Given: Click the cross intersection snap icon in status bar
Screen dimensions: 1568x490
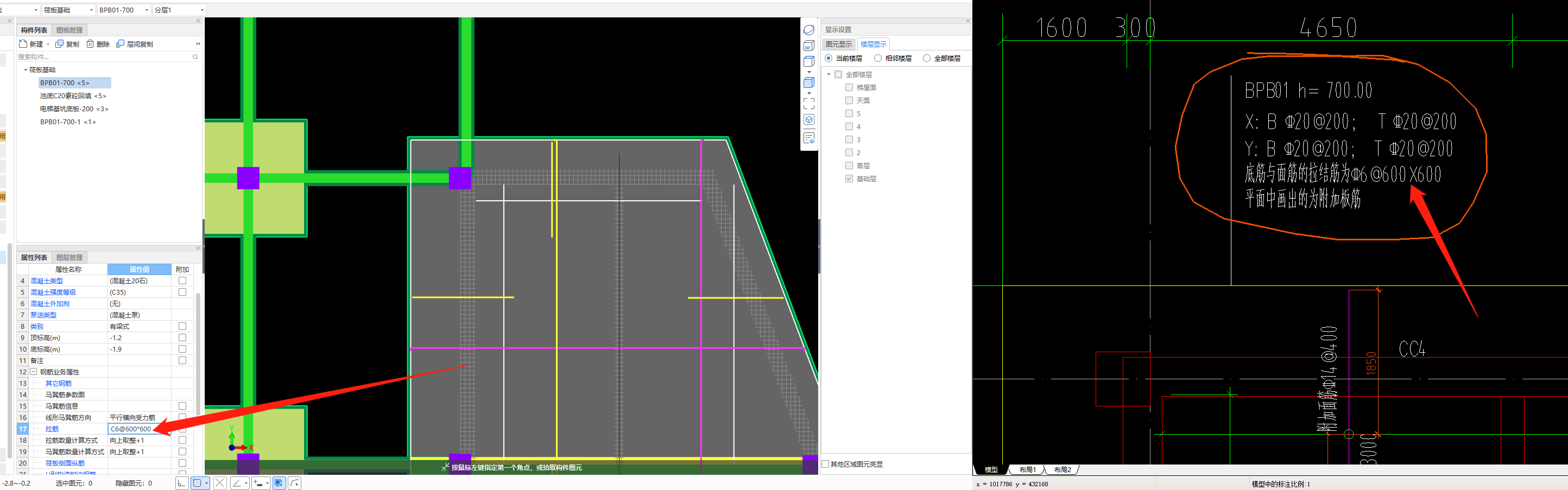Looking at the screenshot, I should pos(220,483).
